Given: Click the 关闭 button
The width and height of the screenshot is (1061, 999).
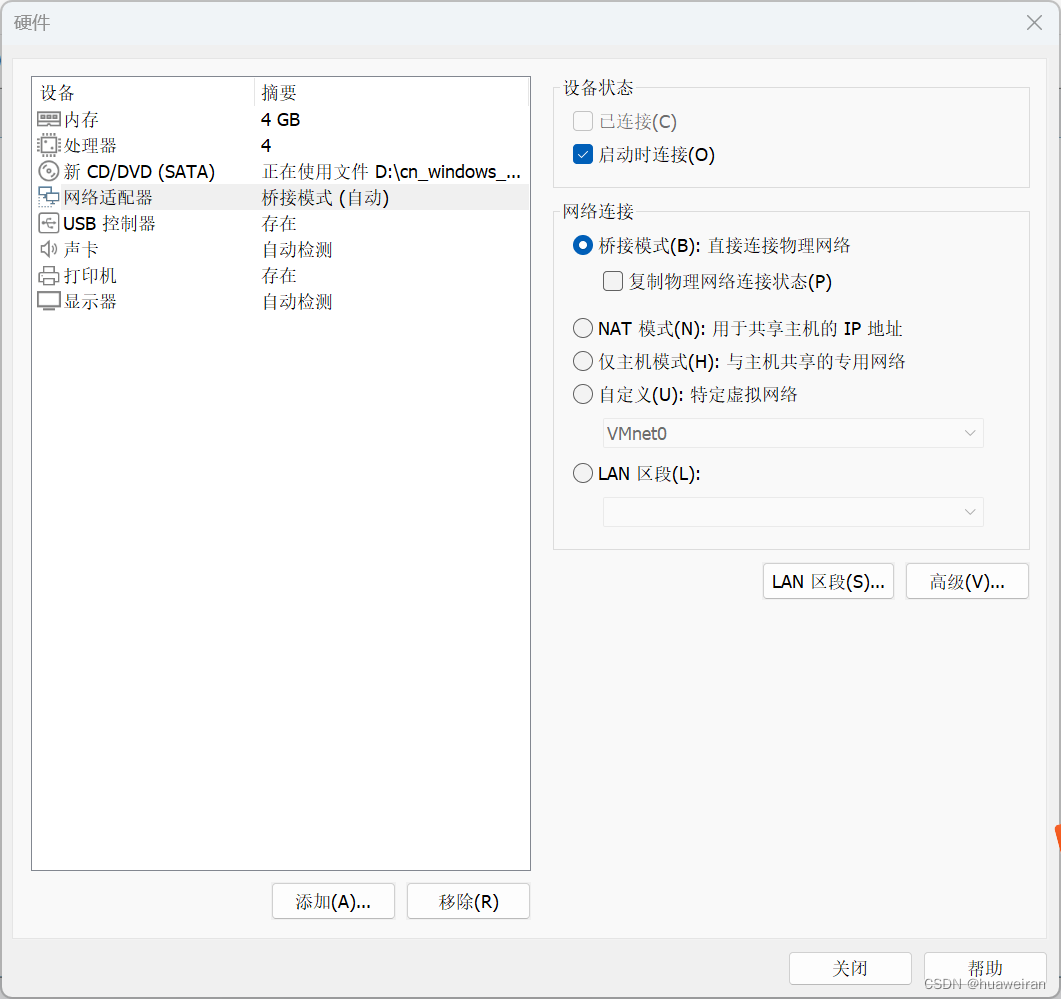Looking at the screenshot, I should click(850, 968).
